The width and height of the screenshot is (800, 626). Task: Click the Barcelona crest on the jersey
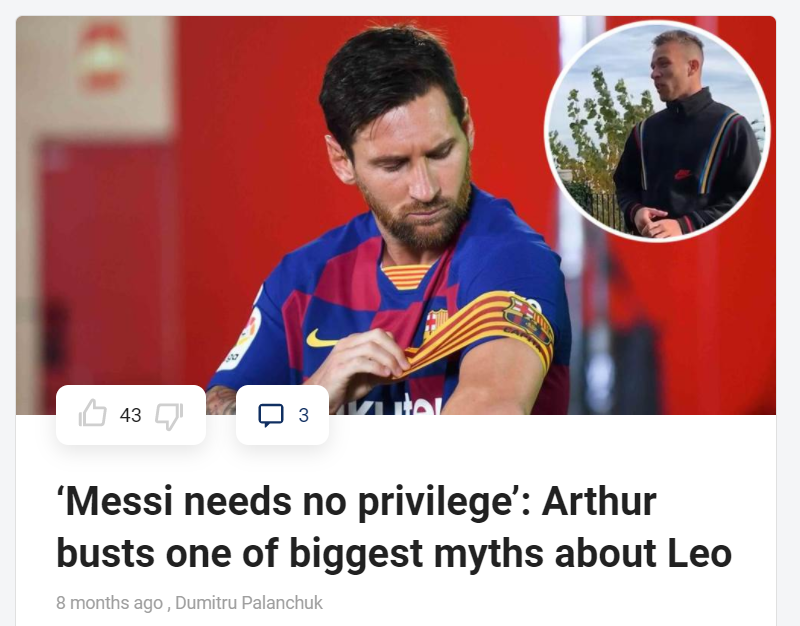(437, 323)
